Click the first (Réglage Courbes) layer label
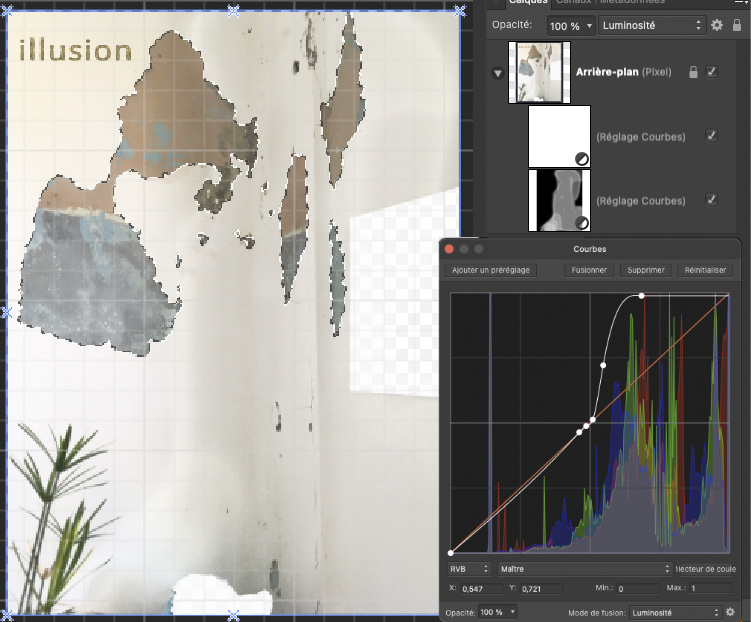The height and width of the screenshot is (622, 751). click(641, 137)
